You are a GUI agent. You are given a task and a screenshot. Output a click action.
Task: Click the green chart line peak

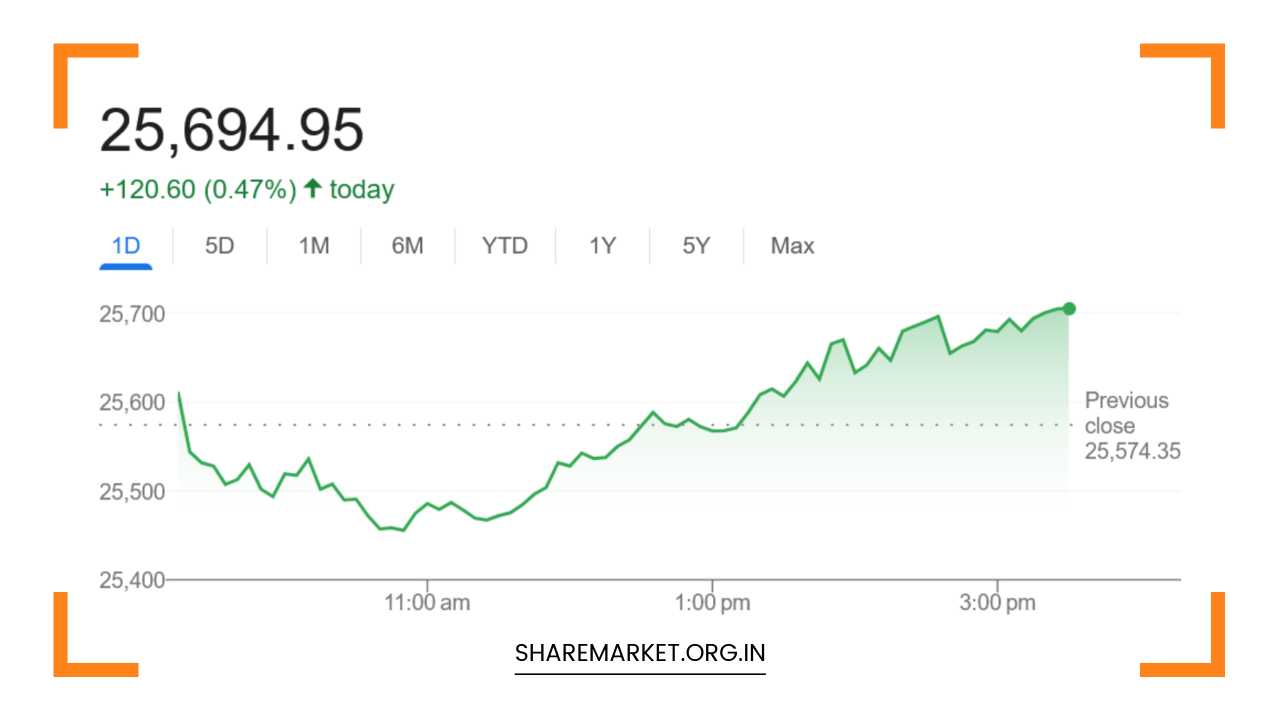[936, 316]
